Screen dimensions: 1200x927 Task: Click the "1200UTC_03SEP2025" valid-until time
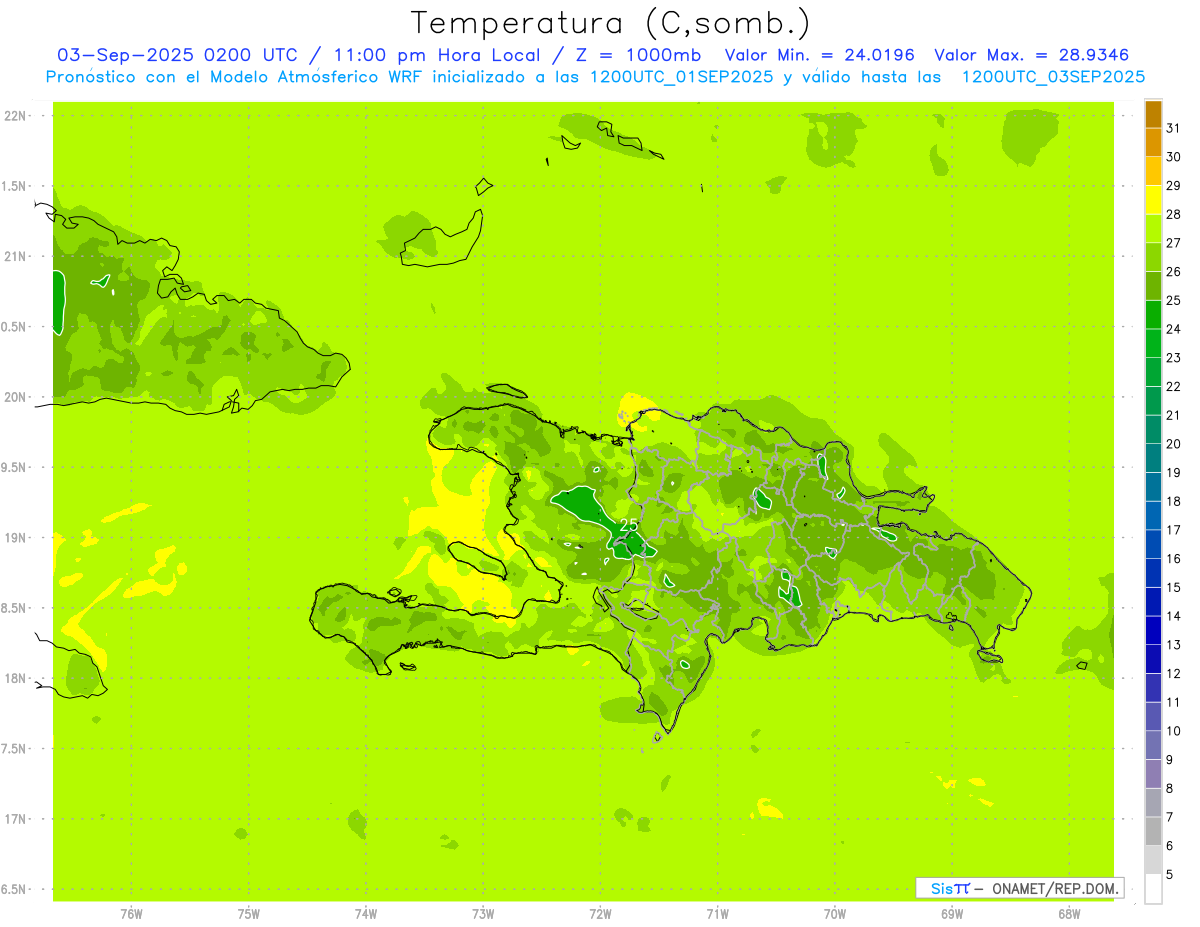click(x=1054, y=77)
